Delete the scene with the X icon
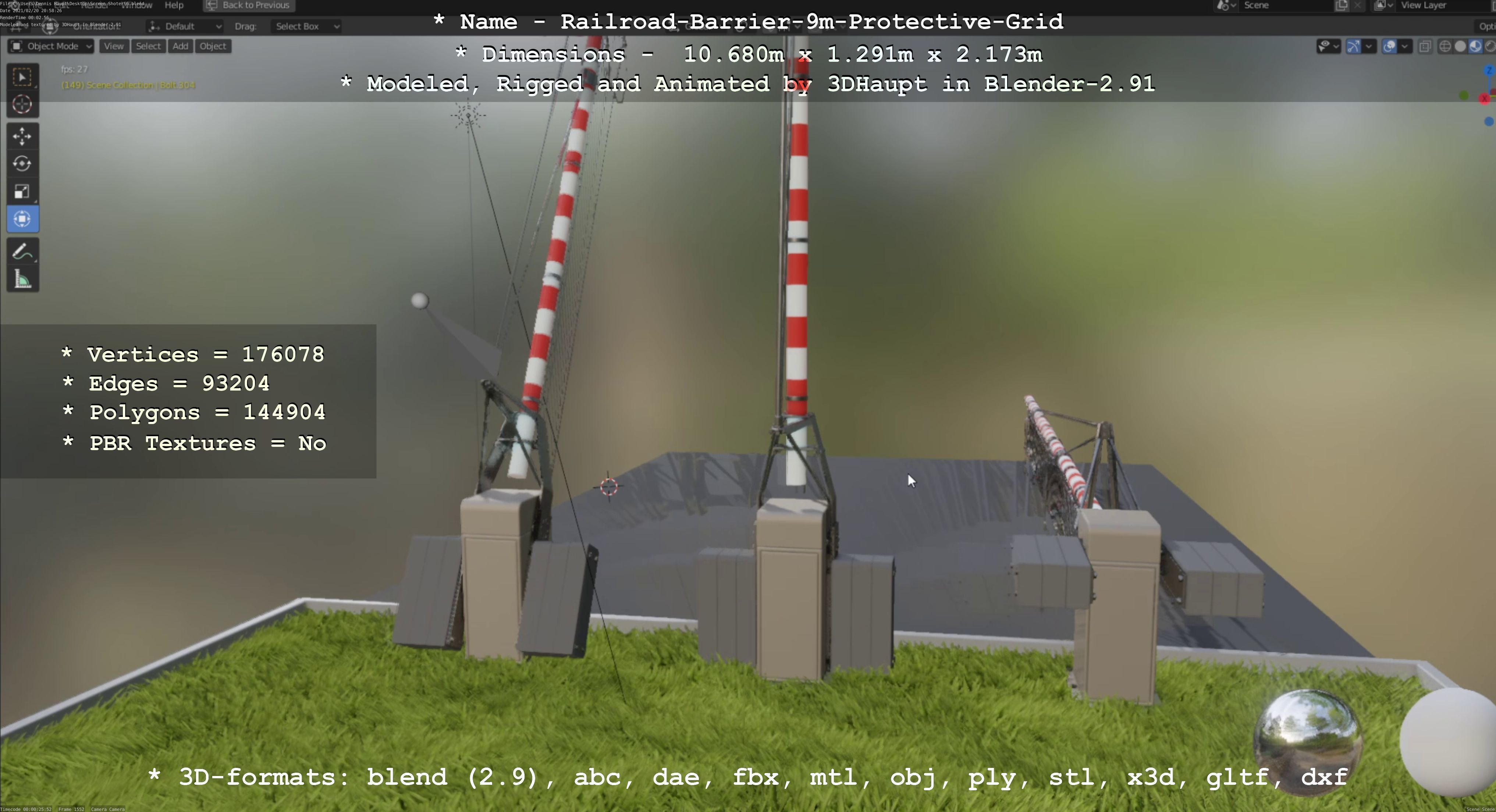The height and width of the screenshot is (812, 1496). [1357, 5]
